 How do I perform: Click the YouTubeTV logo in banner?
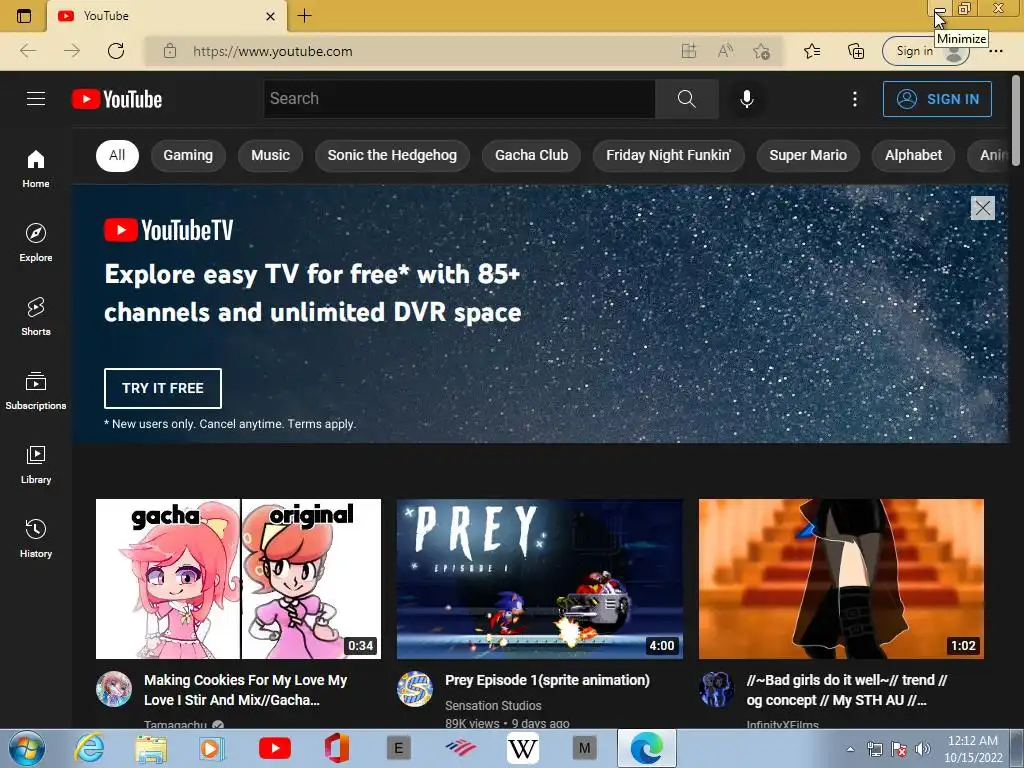pyautogui.click(x=168, y=230)
